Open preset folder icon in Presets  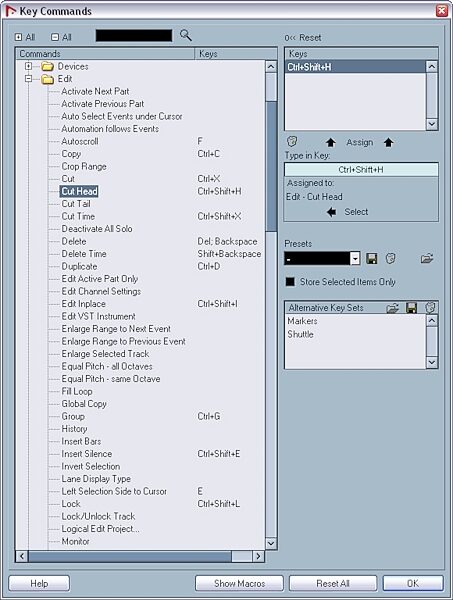coord(427,259)
